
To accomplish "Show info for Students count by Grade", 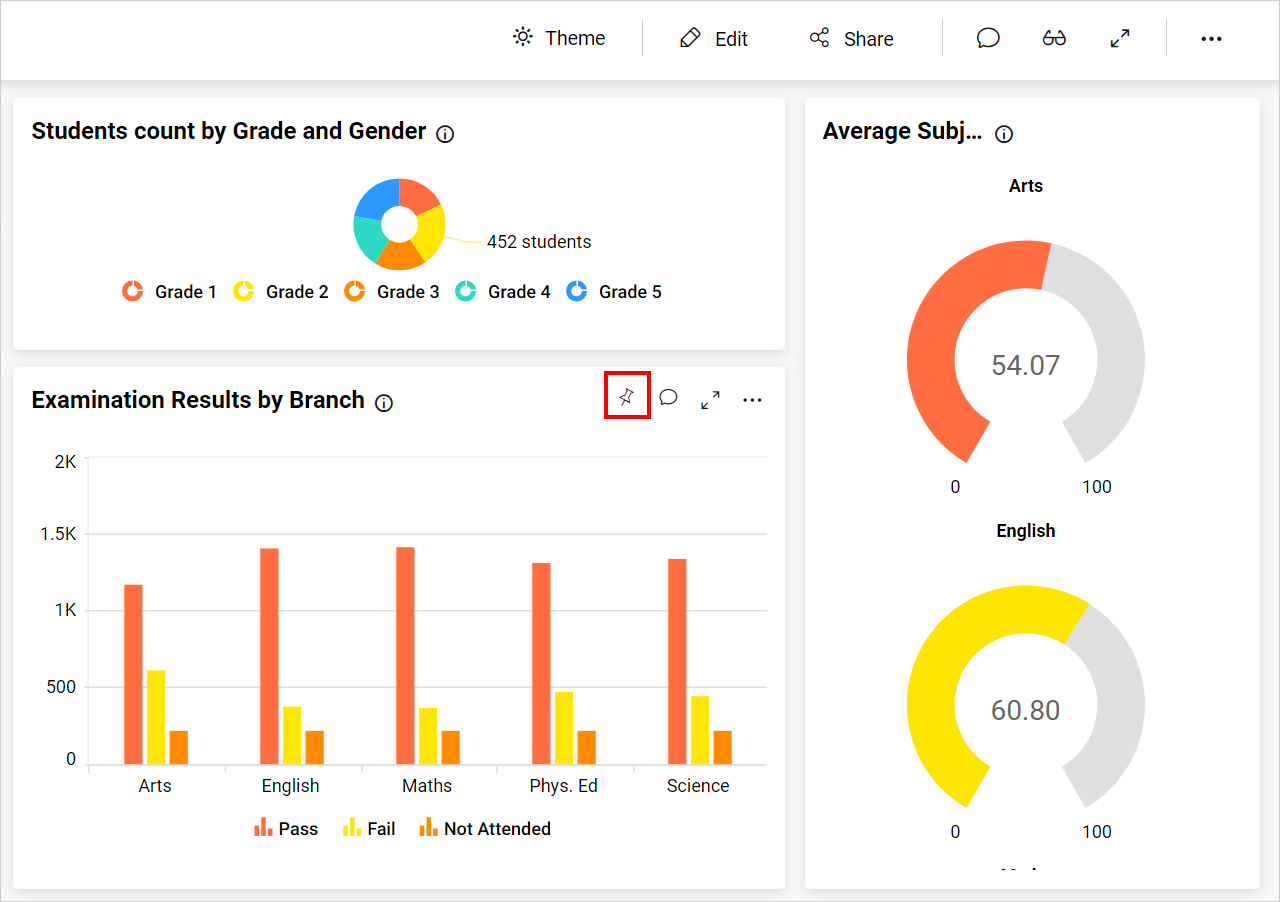I will (x=446, y=134).
